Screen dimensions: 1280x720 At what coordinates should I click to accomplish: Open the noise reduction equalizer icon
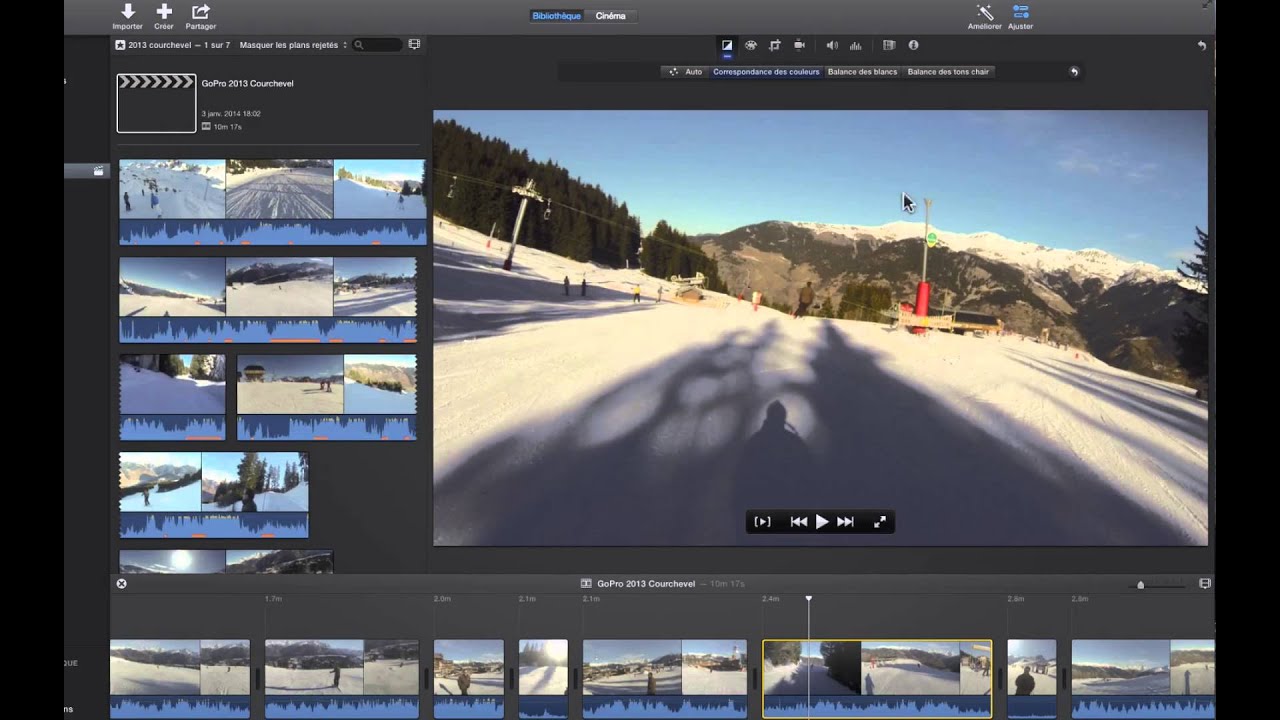(856, 45)
